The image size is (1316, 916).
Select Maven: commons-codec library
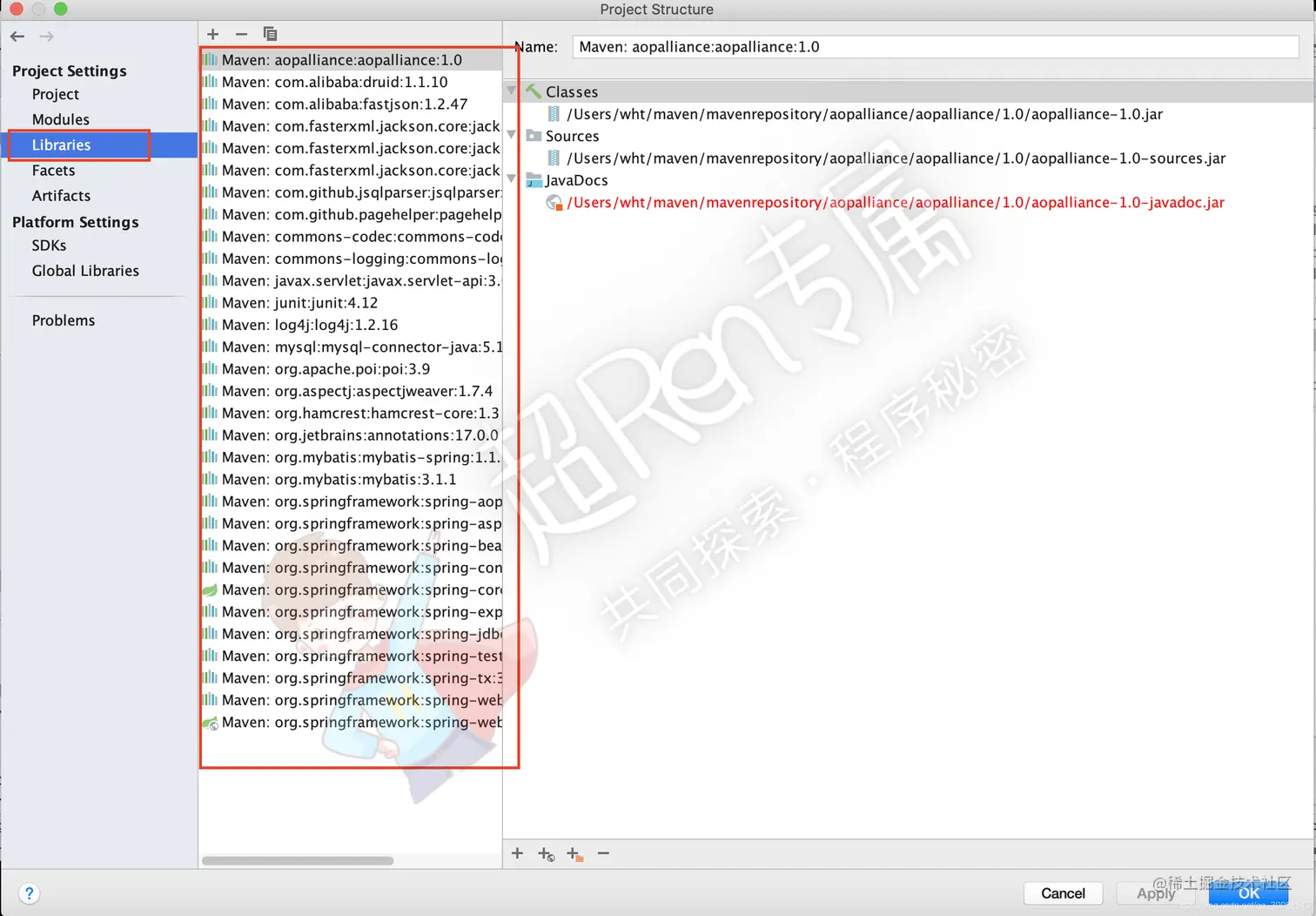point(352,237)
